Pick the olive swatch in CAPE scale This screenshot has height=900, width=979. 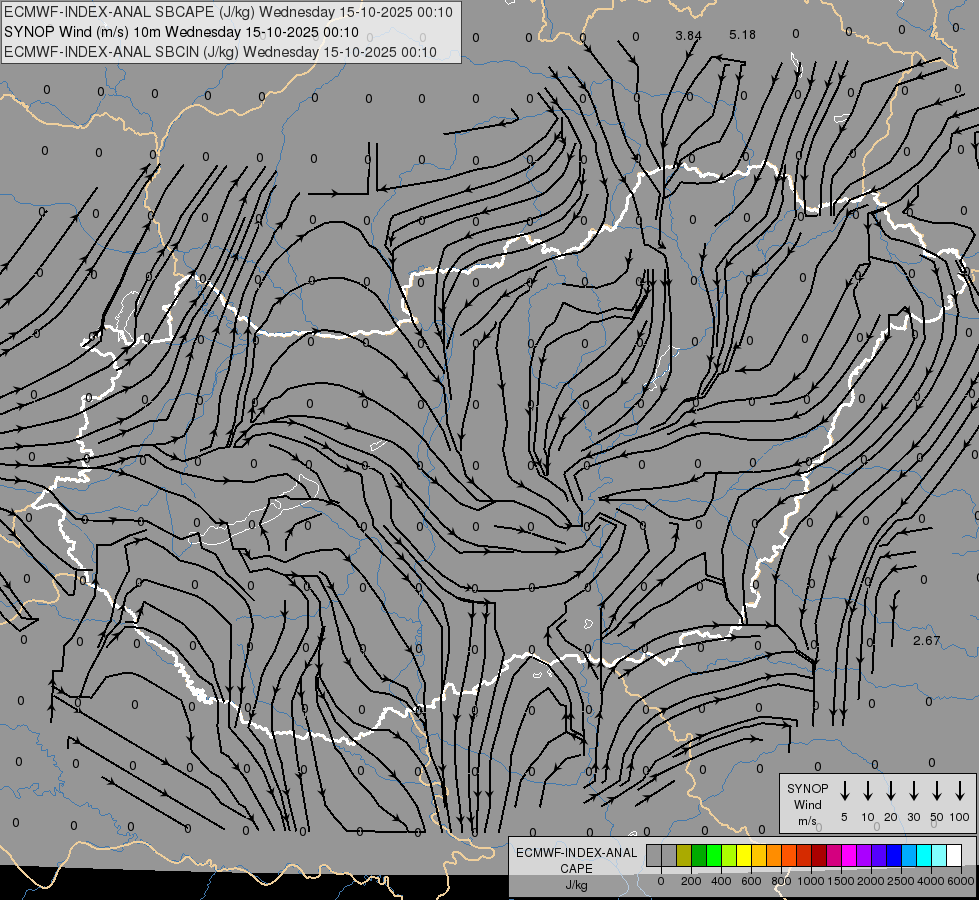click(684, 856)
